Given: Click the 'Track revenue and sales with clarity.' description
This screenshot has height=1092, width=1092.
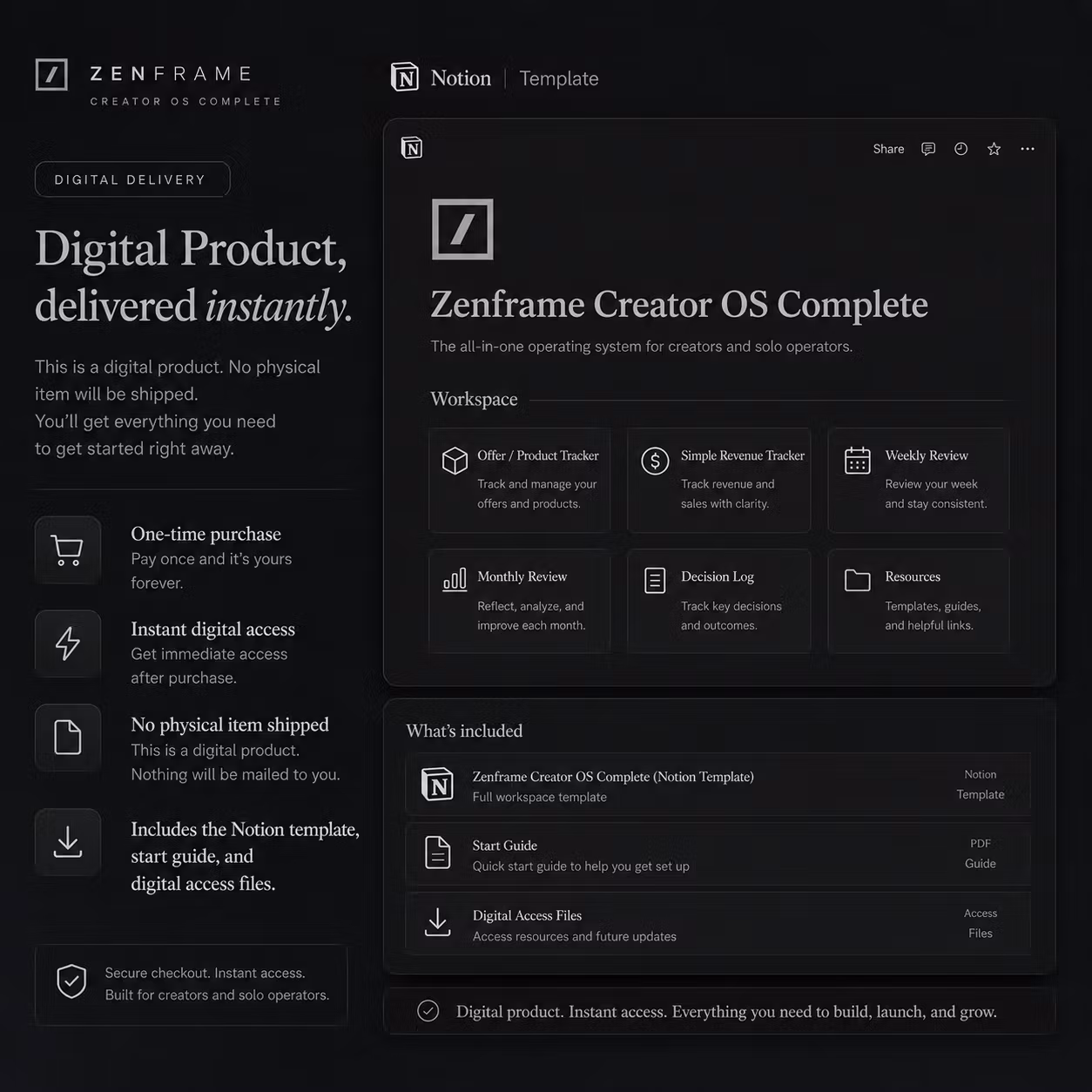Looking at the screenshot, I should [x=727, y=494].
